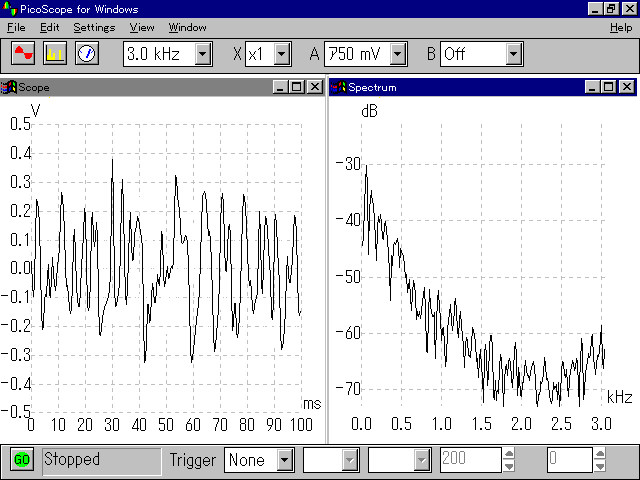Open the Settings menu
Screen dimensions: 640x480
[94, 27]
